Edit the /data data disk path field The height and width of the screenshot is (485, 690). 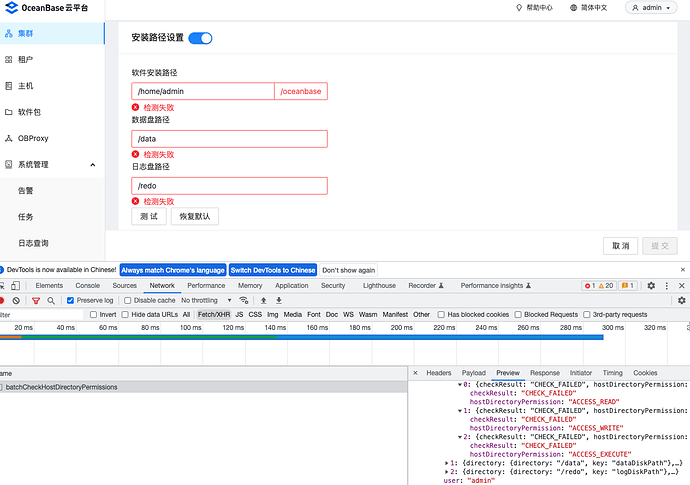(x=229, y=139)
